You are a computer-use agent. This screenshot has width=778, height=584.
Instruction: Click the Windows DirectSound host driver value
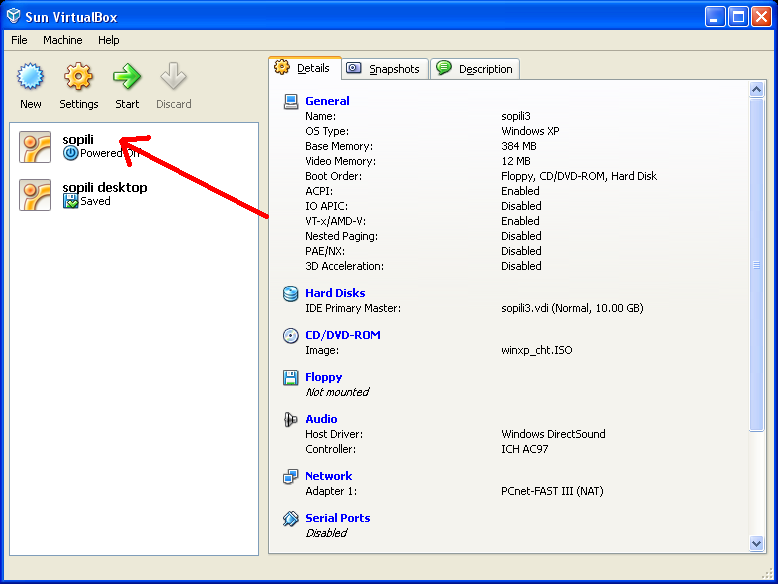coord(553,434)
